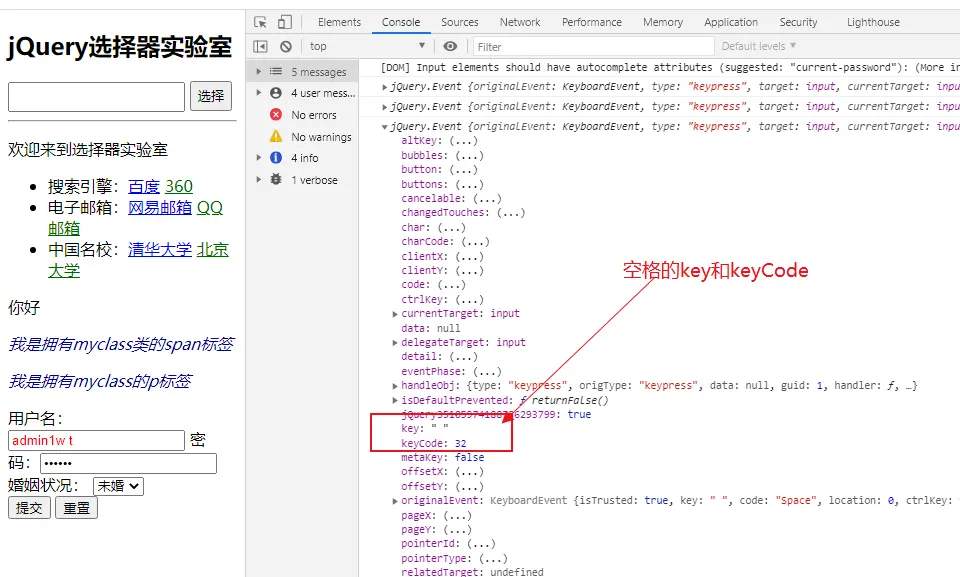This screenshot has width=960, height=577.
Task: Click the eye live expression icon
Action: coord(451,46)
